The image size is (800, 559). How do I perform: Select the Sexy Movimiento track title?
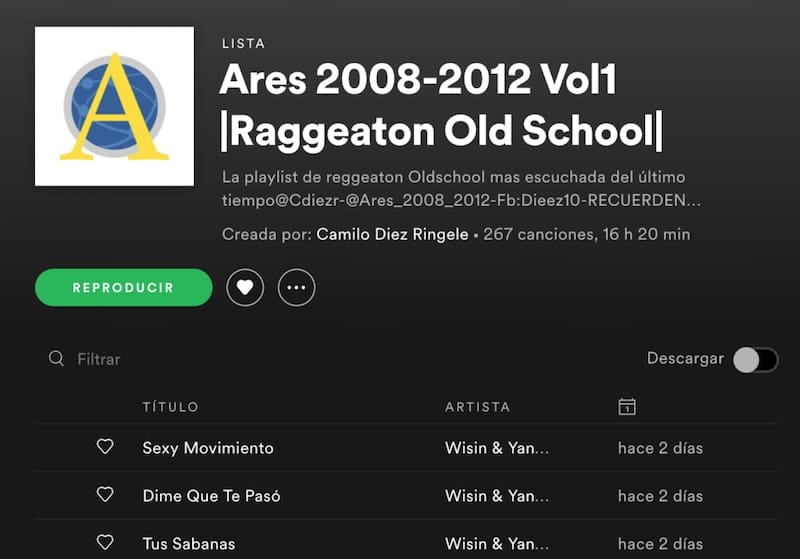(208, 448)
